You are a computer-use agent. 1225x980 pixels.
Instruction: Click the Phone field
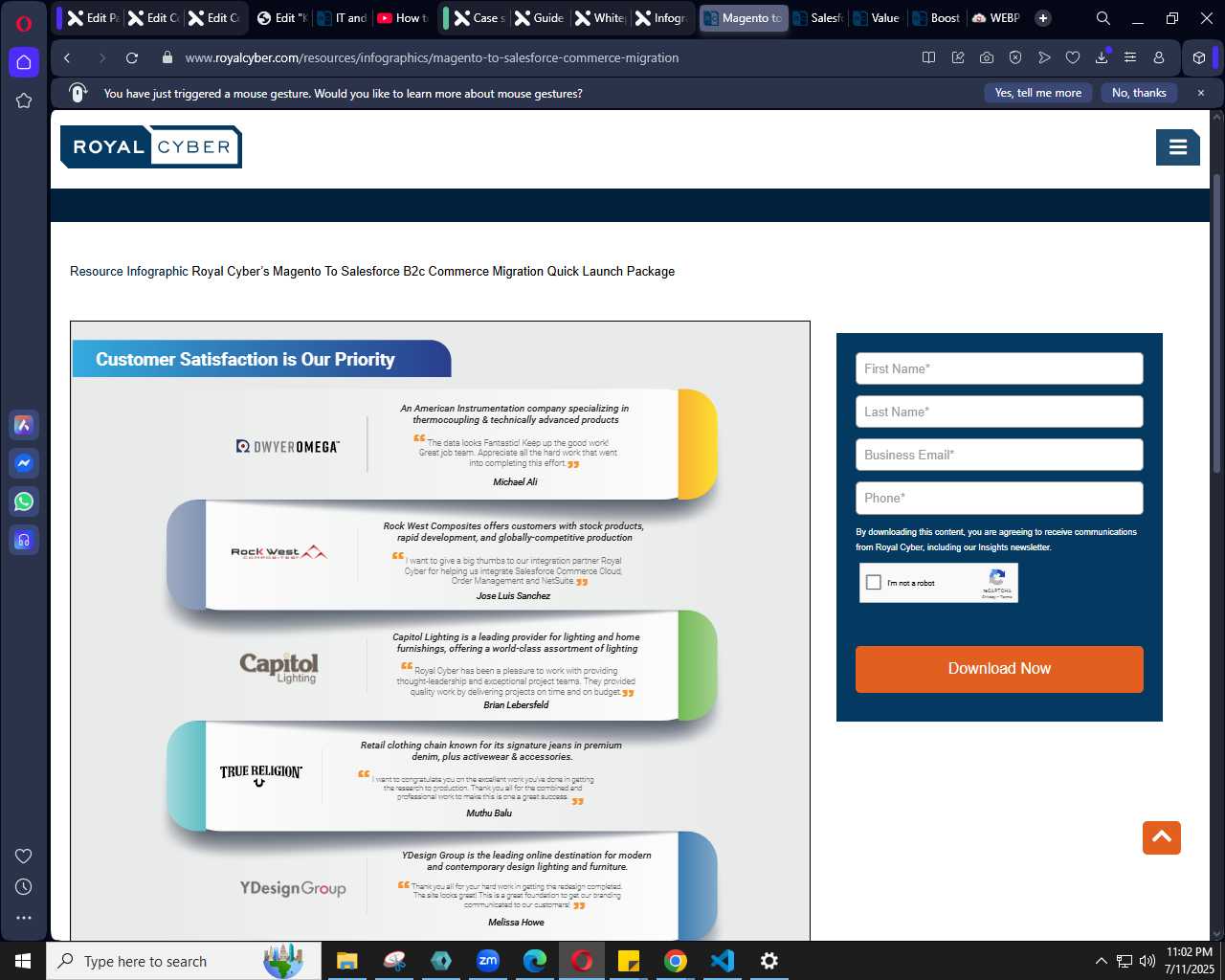click(x=999, y=498)
